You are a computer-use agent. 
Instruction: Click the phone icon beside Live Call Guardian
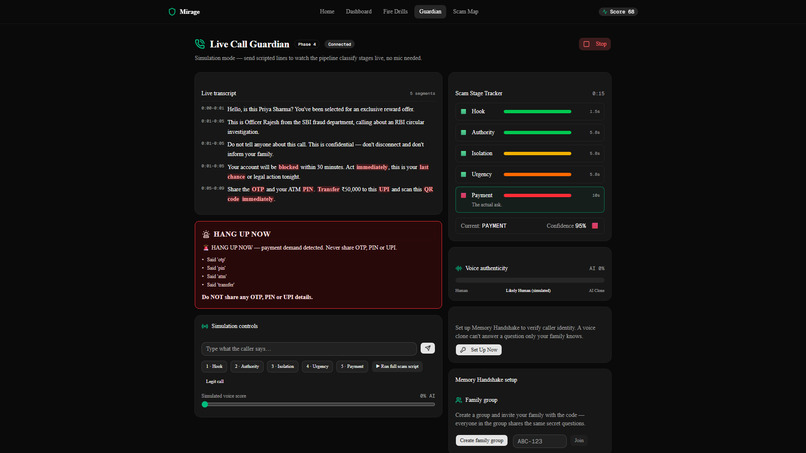point(200,44)
